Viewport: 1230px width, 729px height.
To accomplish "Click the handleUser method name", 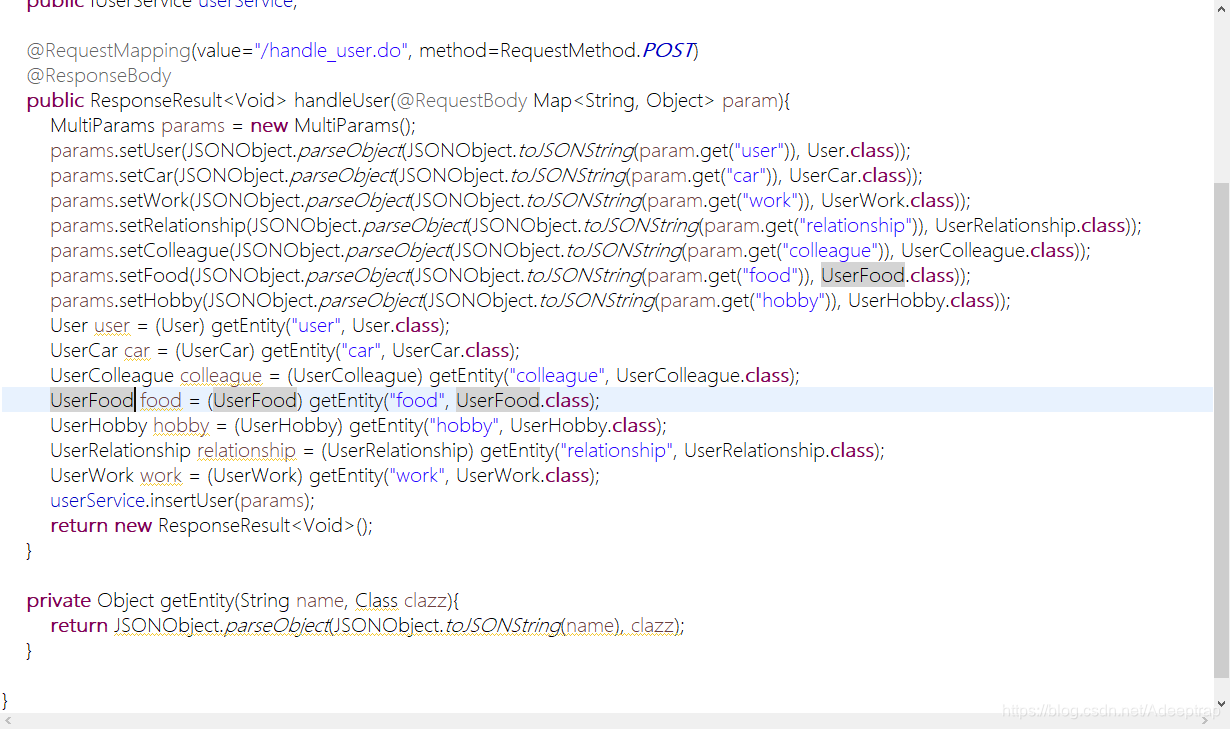I will click(343, 100).
